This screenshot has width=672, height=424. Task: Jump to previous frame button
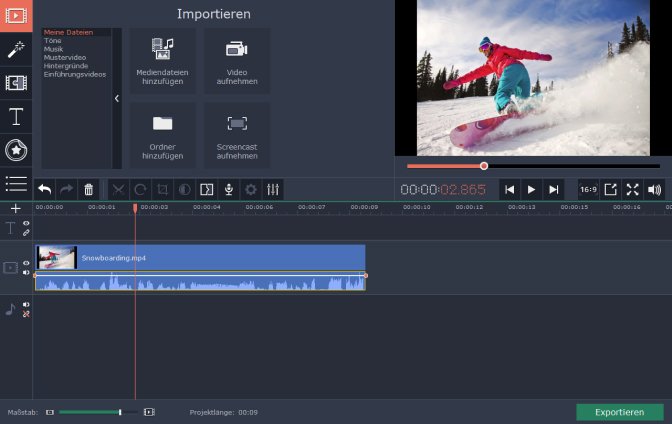[x=510, y=189]
